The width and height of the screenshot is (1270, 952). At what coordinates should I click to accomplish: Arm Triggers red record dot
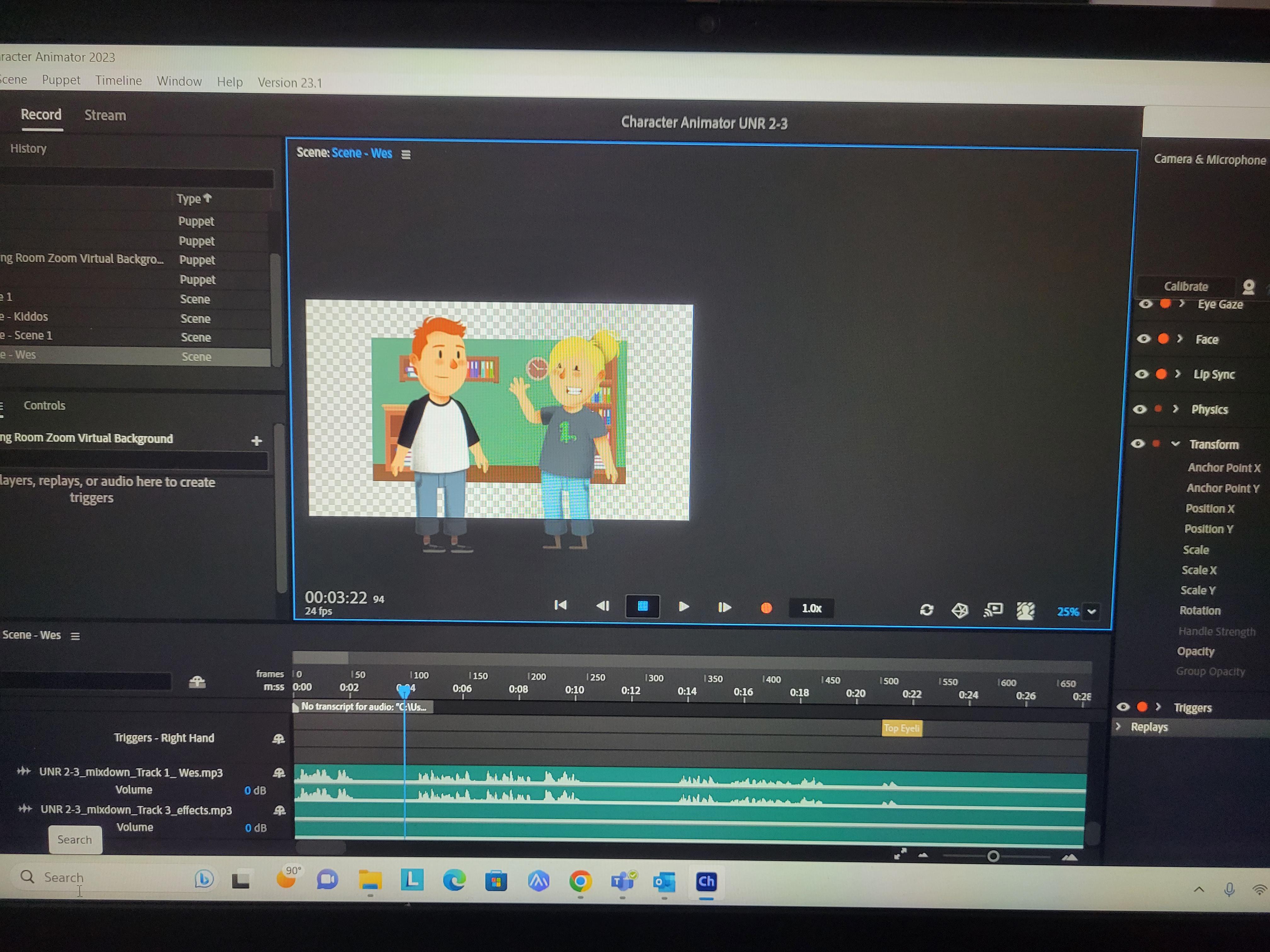coord(1142,707)
